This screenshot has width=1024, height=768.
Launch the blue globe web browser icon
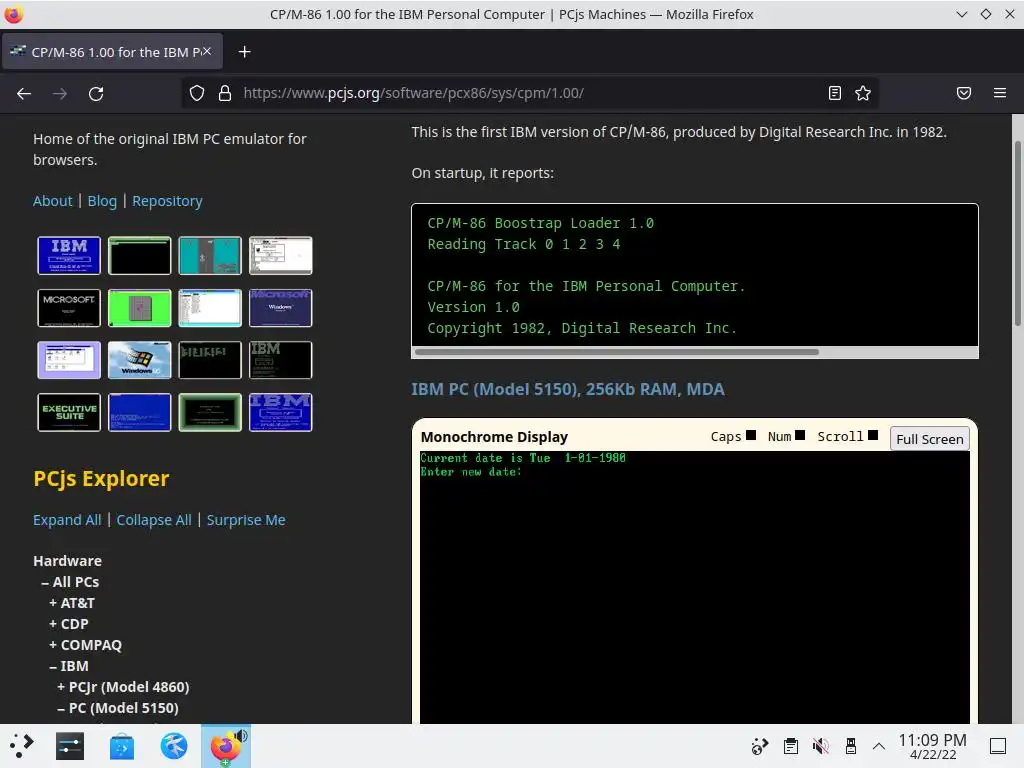(174, 746)
